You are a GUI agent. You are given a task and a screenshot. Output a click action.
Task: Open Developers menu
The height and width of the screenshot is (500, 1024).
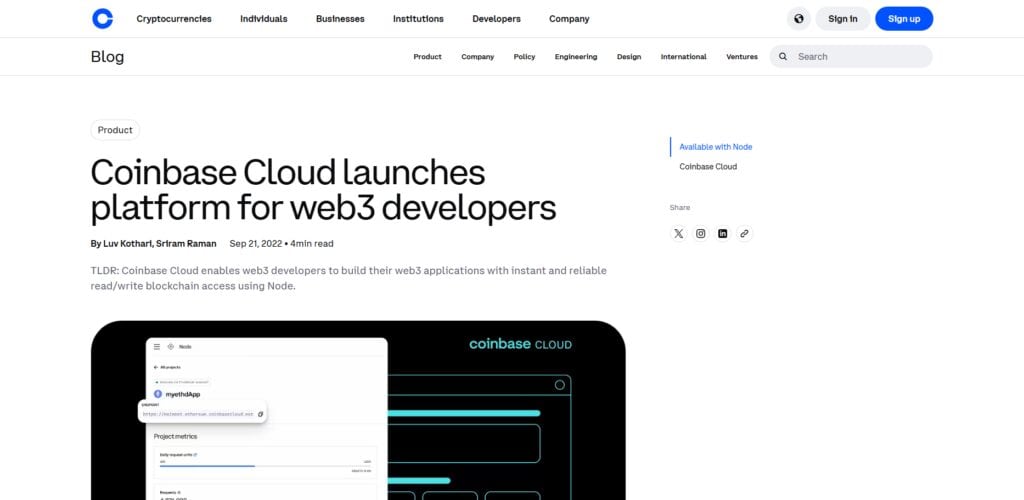496,19
